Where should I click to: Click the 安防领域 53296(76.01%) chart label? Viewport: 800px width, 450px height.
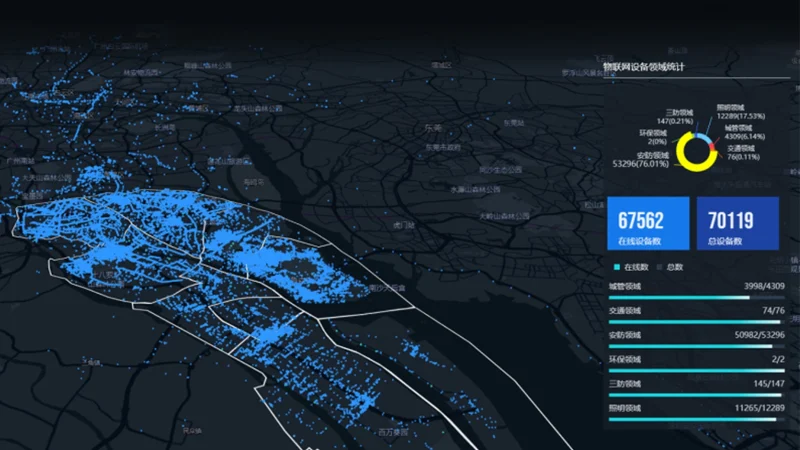coord(641,160)
